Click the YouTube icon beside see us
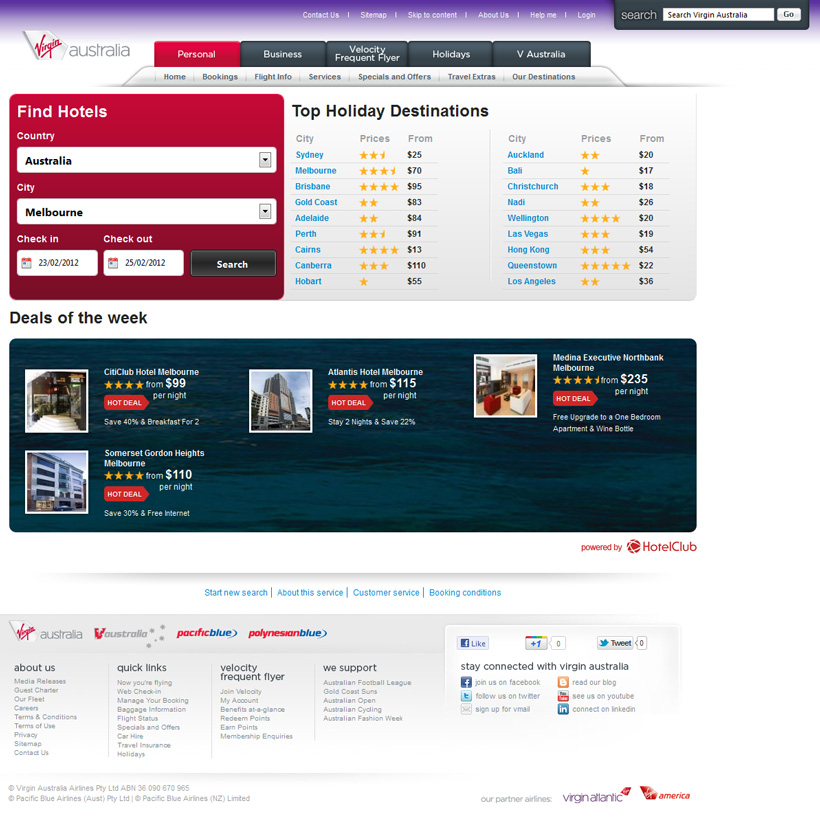The image size is (820, 822). click(563, 696)
